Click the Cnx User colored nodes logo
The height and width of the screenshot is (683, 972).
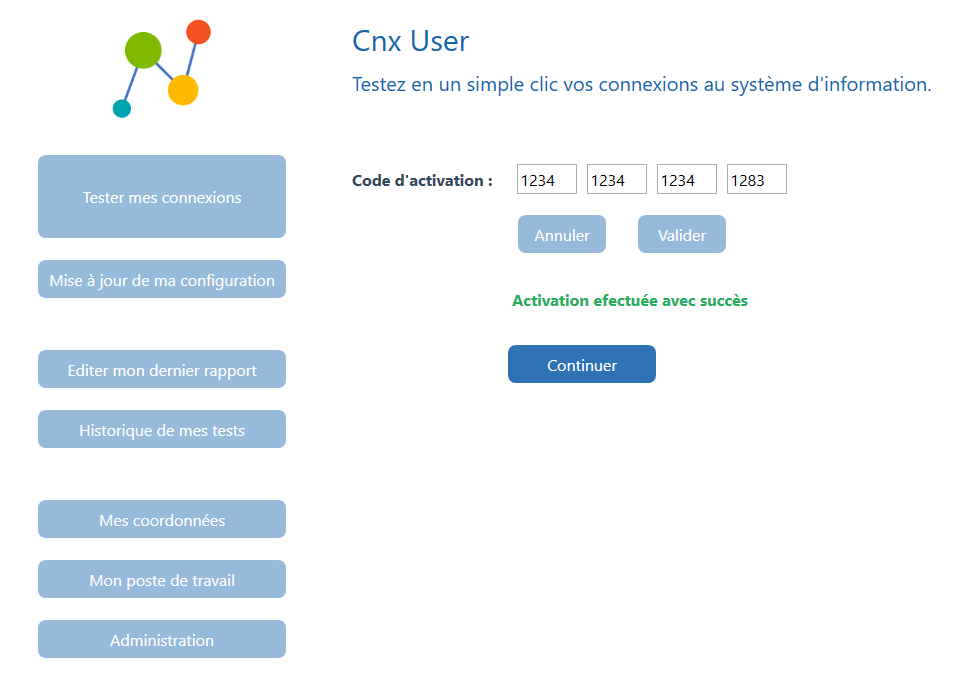click(162, 69)
